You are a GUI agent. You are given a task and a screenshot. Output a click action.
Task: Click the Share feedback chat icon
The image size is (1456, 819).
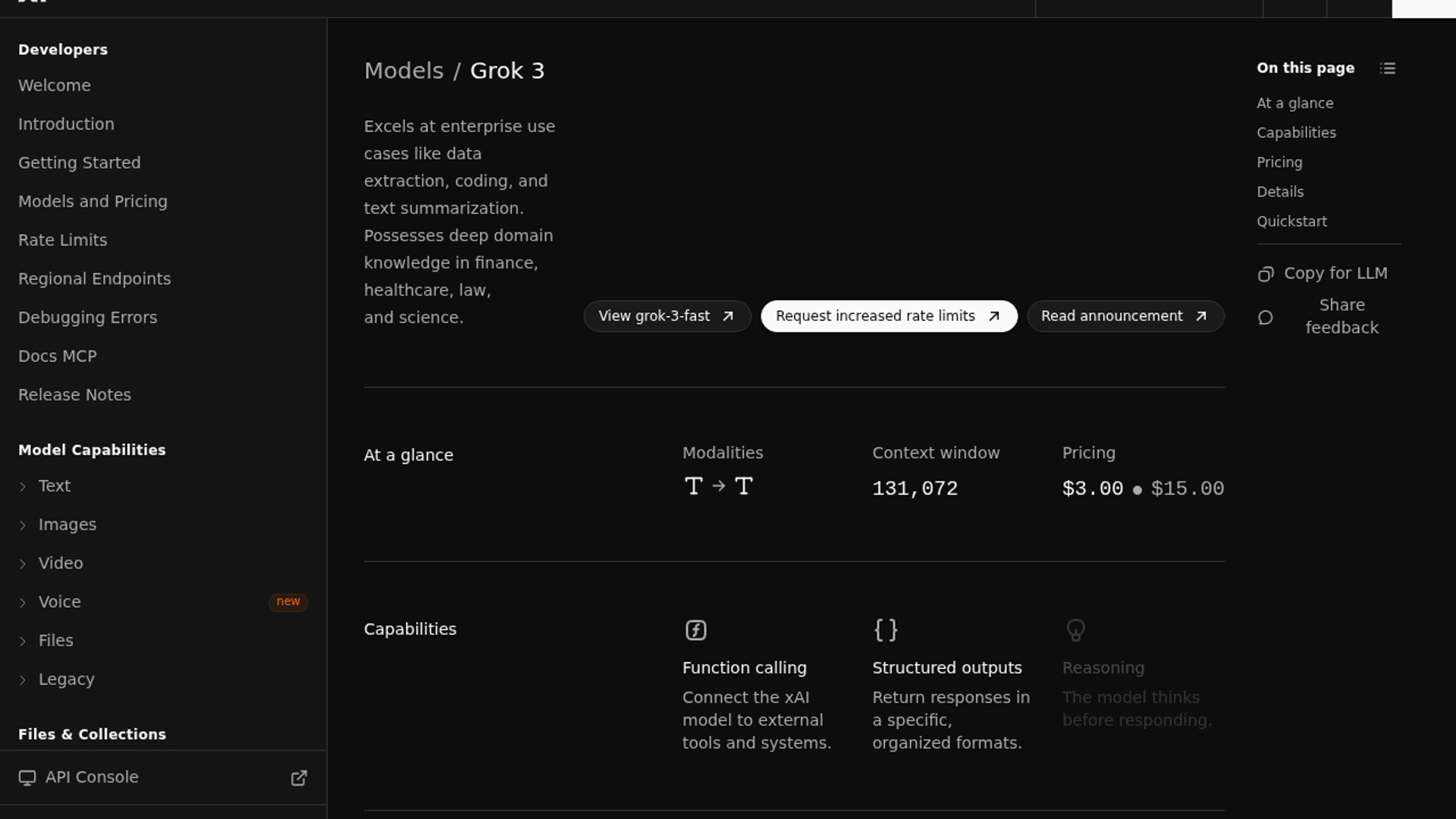(x=1265, y=317)
